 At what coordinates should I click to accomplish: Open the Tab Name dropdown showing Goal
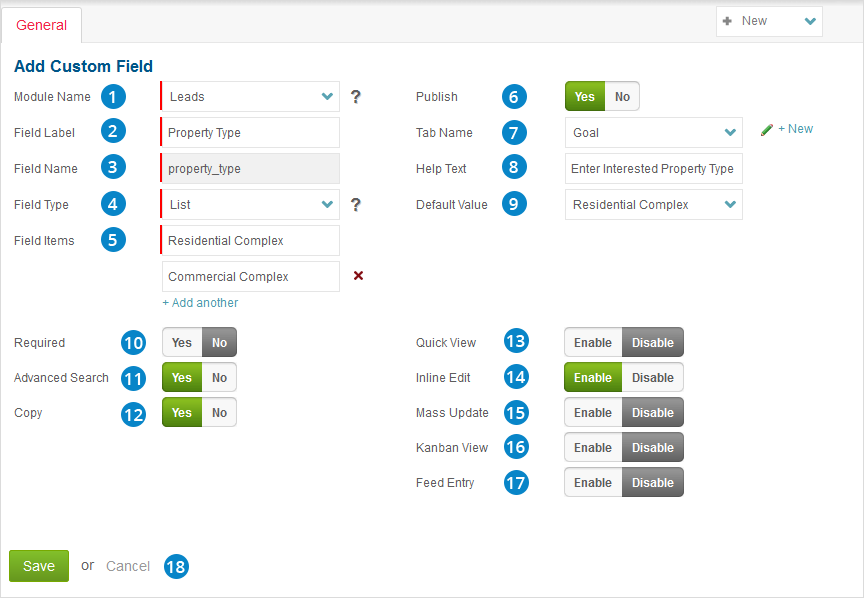tap(654, 132)
